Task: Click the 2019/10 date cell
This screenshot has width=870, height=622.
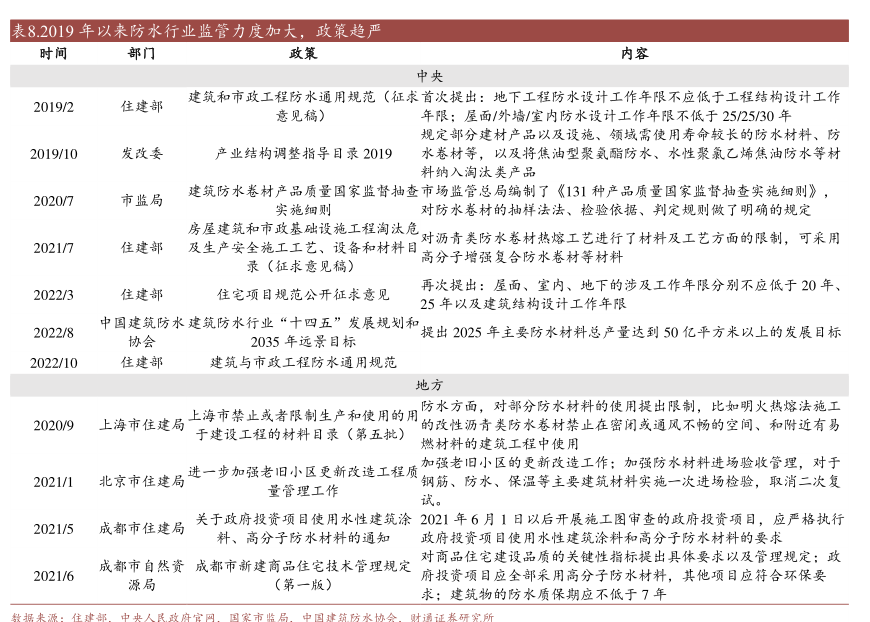Action: [54, 154]
